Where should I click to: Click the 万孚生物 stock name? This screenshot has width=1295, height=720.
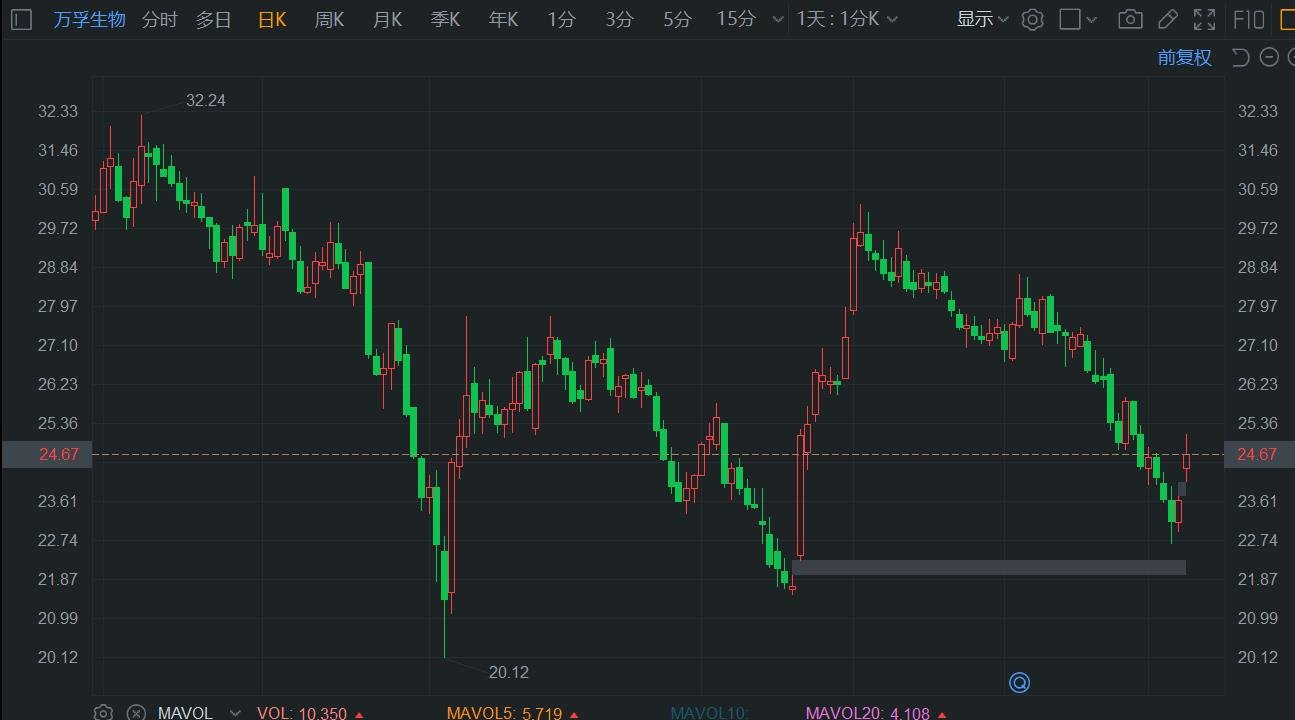tap(89, 19)
